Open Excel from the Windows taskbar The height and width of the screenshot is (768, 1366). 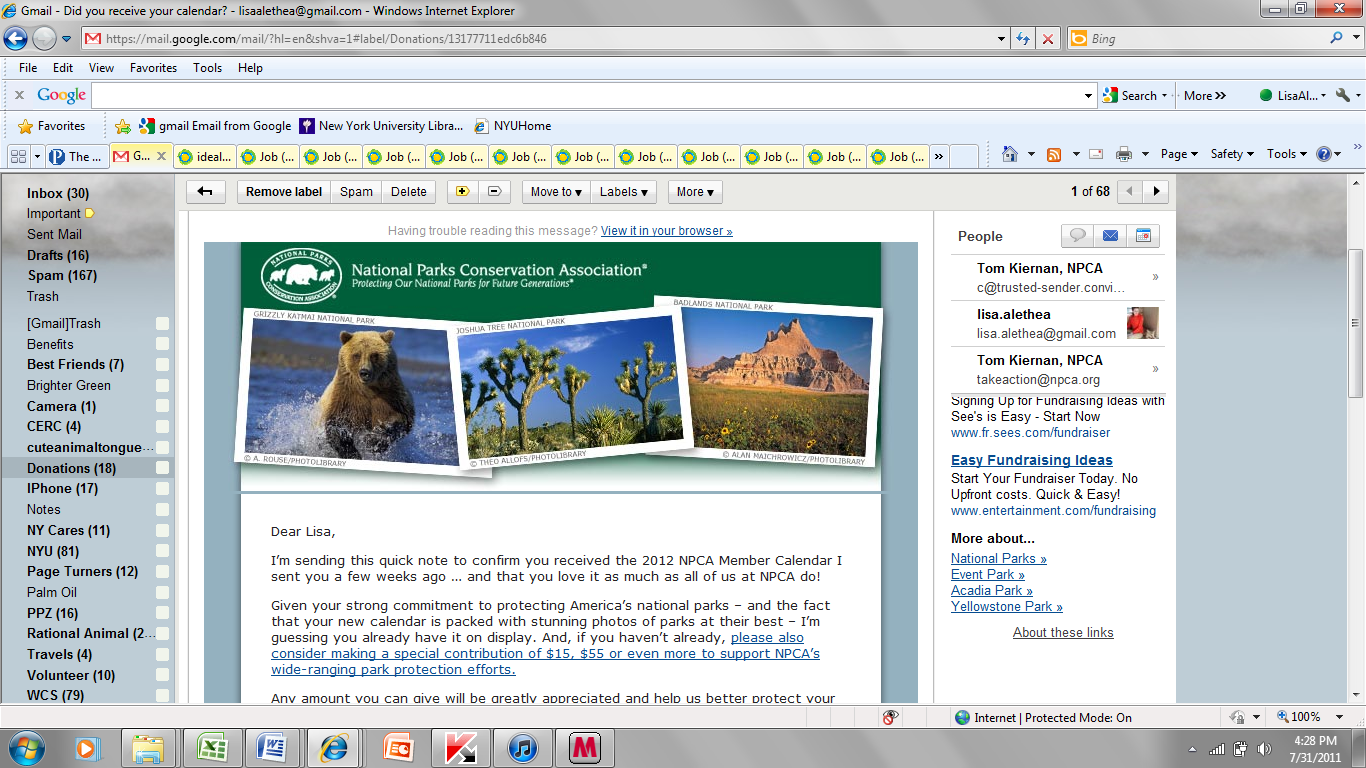pos(211,747)
